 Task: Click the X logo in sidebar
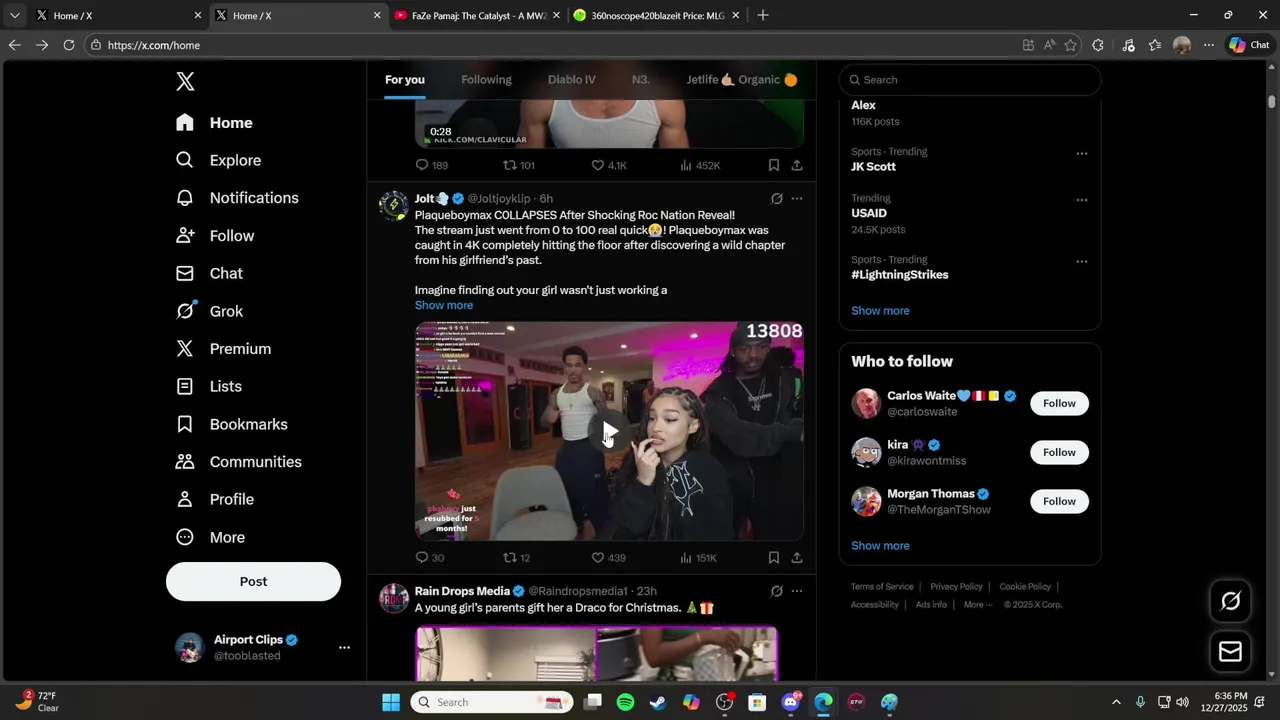click(185, 82)
